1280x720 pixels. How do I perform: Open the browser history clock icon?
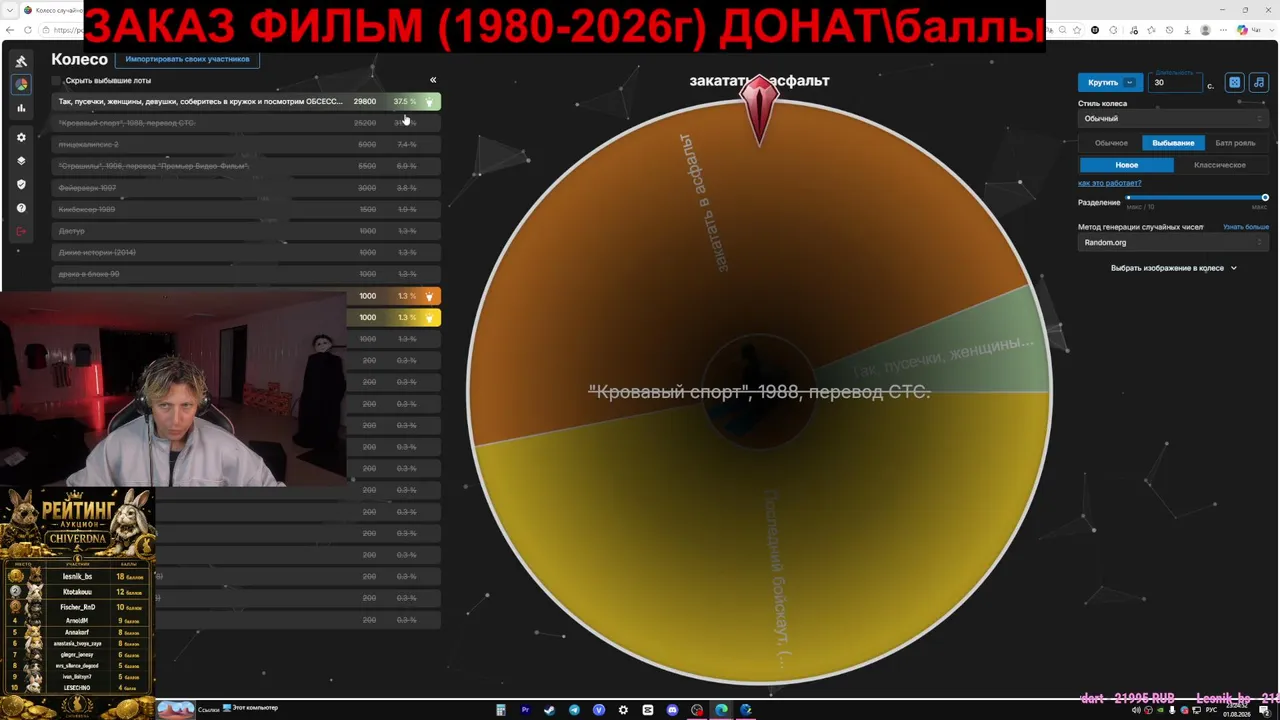pos(1170,30)
